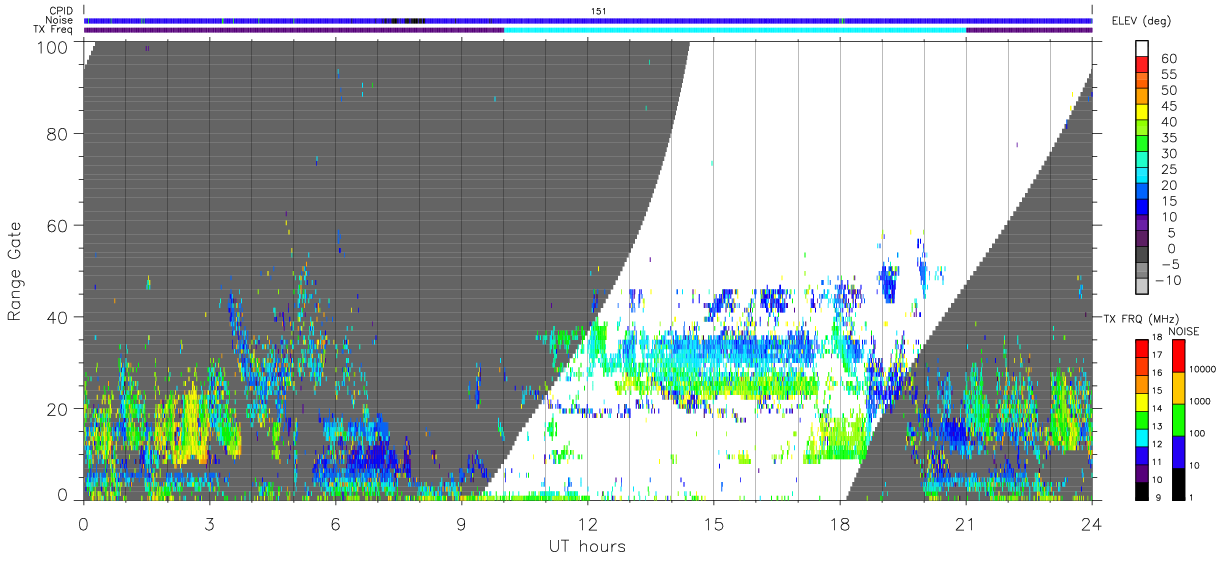Select the 3 tick label on UT hours axis
This screenshot has width=1228, height=567.
(x=209, y=524)
